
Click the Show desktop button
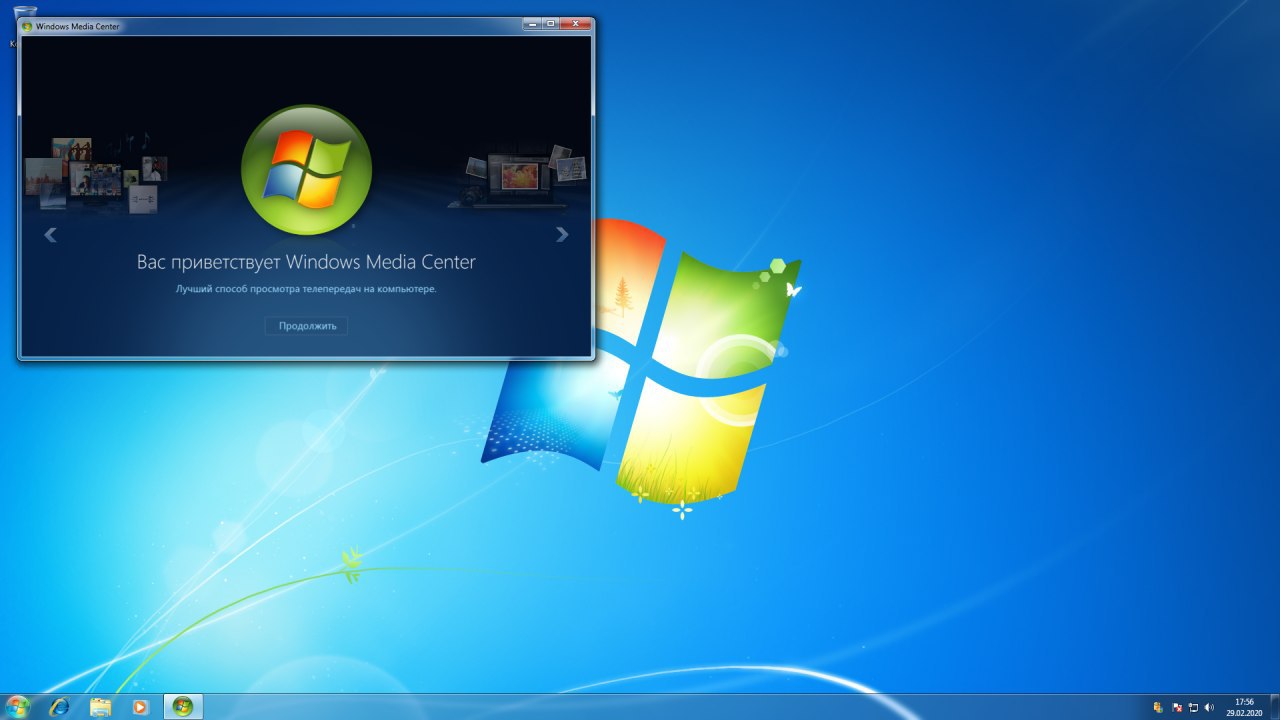click(x=1274, y=707)
